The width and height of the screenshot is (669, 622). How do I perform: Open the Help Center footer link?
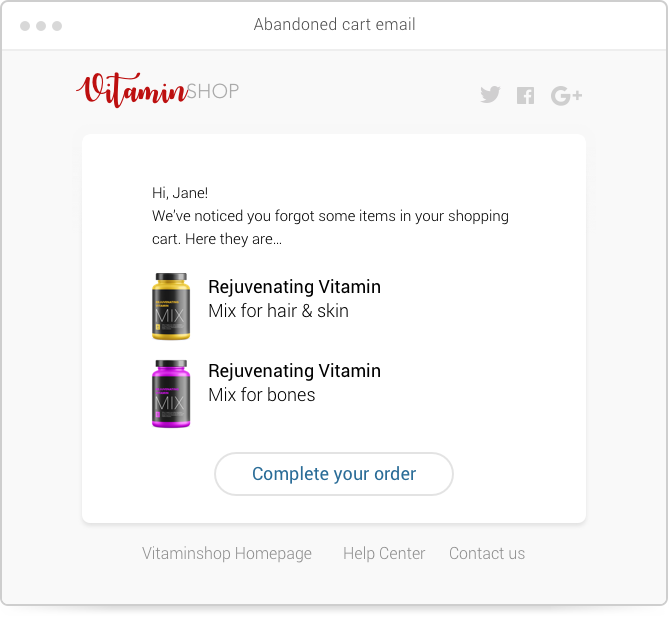[x=384, y=553]
